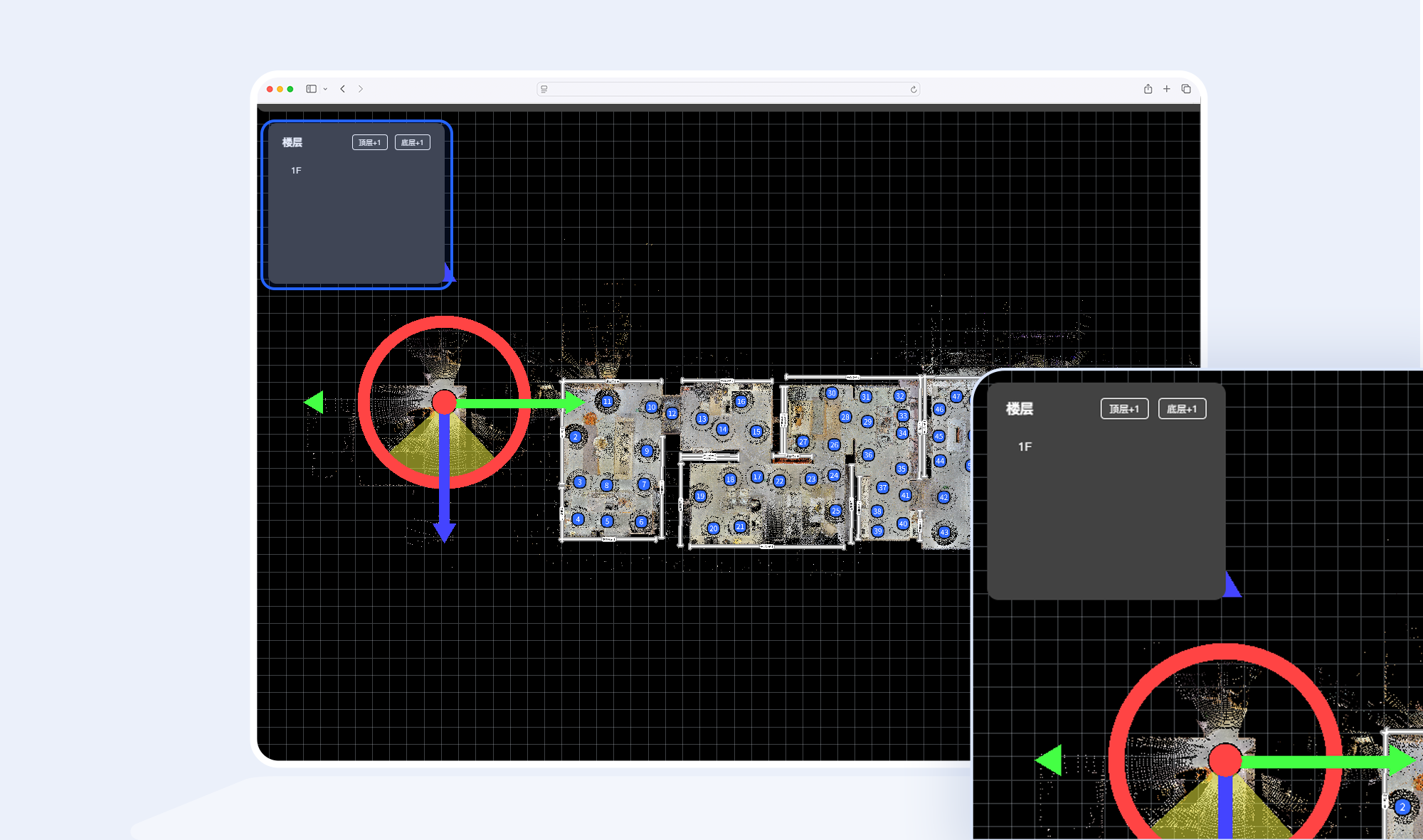Show the tab overview icon
1423x840 pixels.
[x=1186, y=89]
